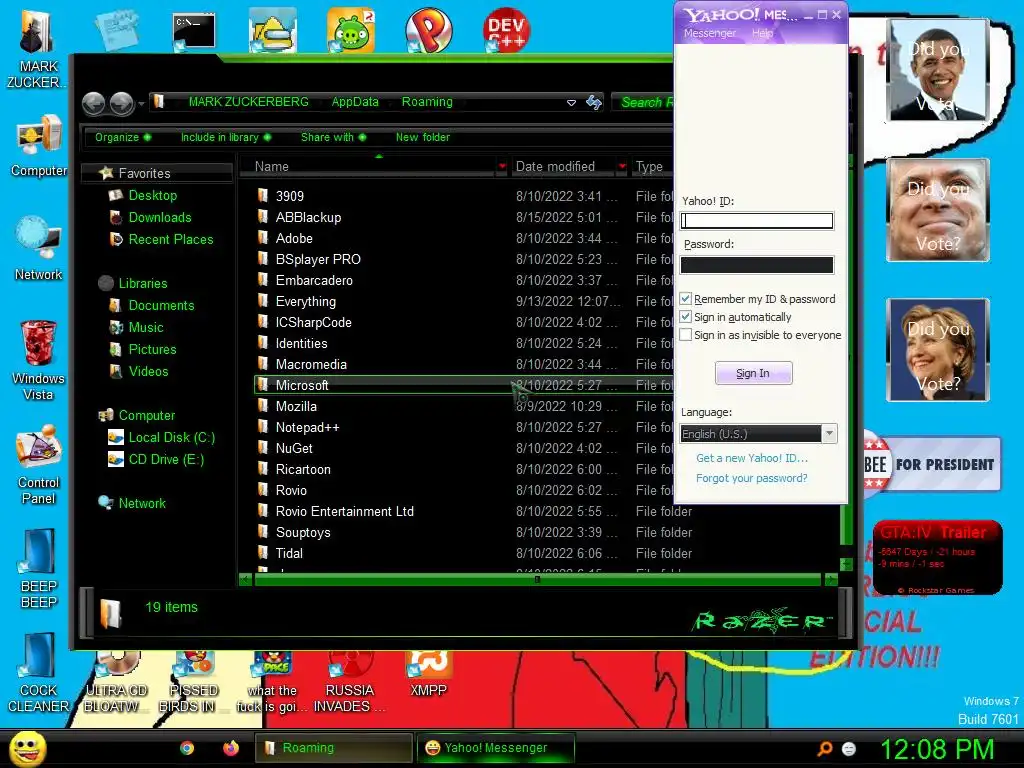Screen dimensions: 1024x768
Task: Open the P pinball ball desktop shortcut
Action: [x=428, y=30]
